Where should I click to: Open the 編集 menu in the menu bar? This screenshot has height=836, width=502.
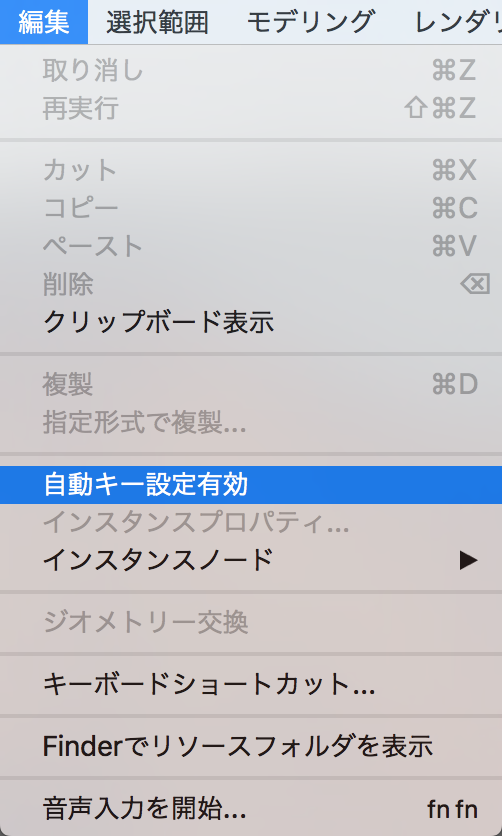[x=44, y=22]
